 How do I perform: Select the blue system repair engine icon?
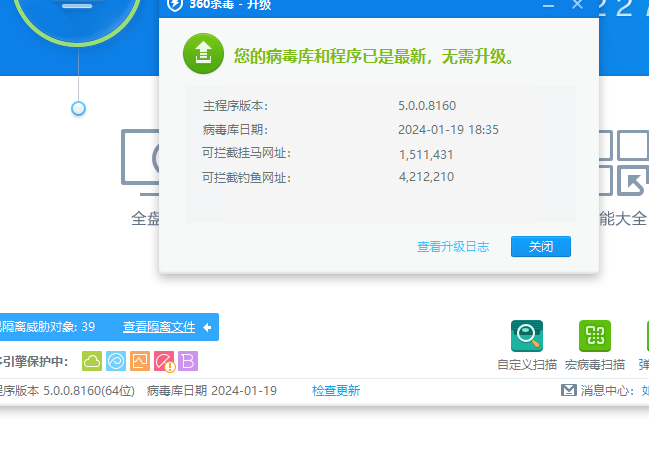tap(116, 361)
